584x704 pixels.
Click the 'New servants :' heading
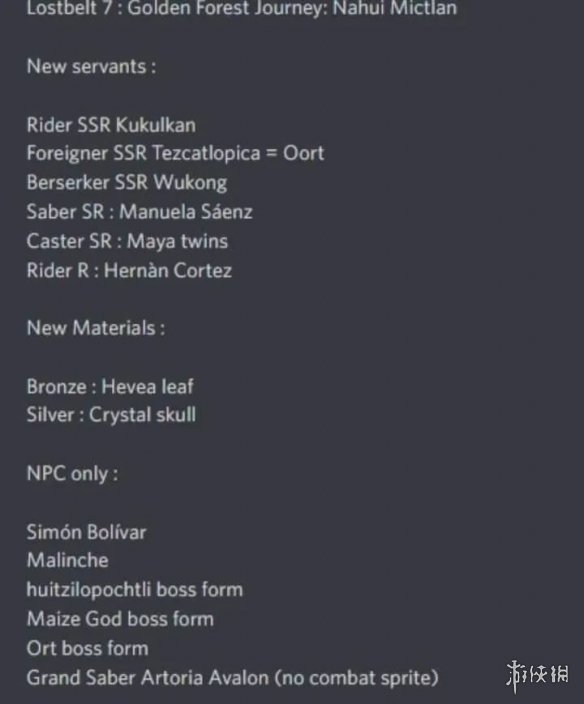[92, 67]
